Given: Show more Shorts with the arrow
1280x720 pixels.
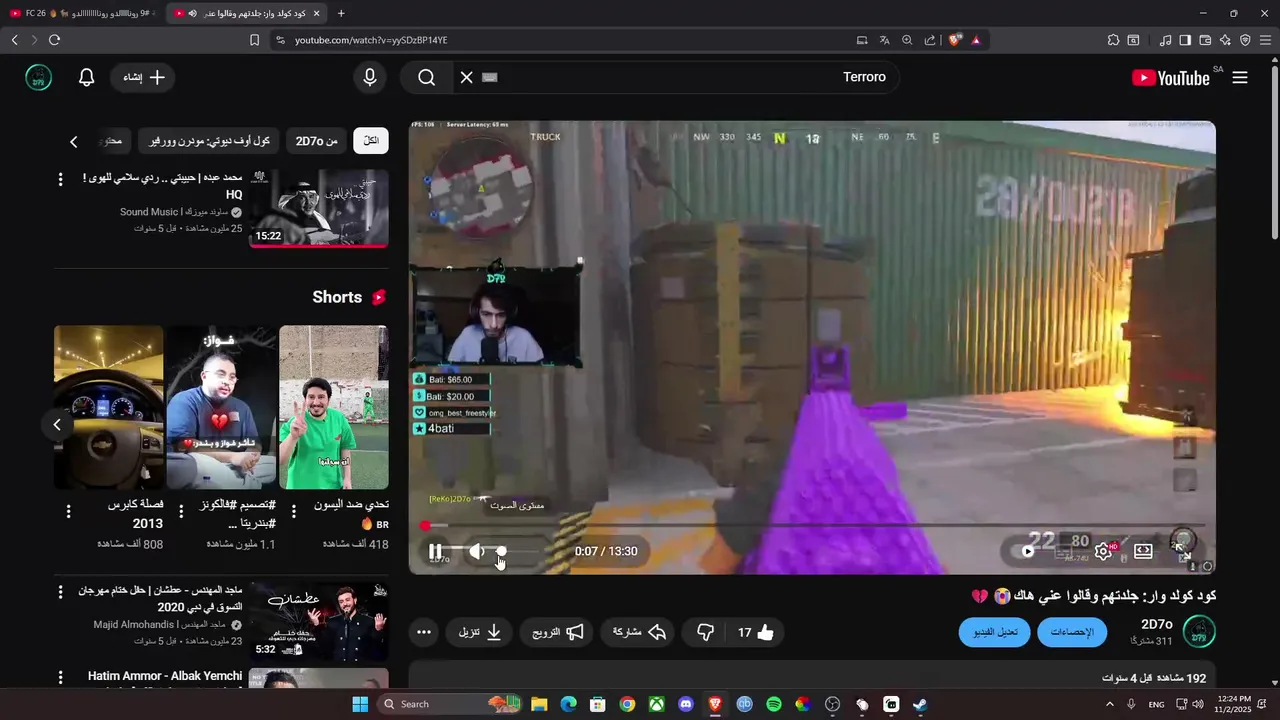Looking at the screenshot, I should tap(57, 424).
